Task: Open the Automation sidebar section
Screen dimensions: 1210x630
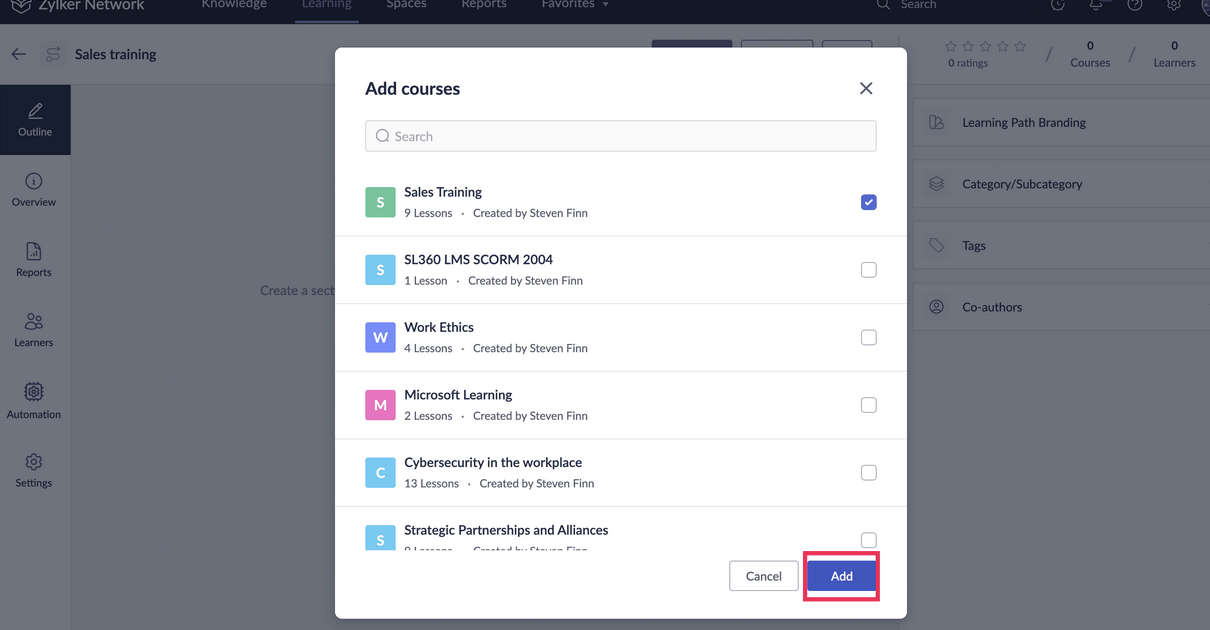Action: (34, 400)
